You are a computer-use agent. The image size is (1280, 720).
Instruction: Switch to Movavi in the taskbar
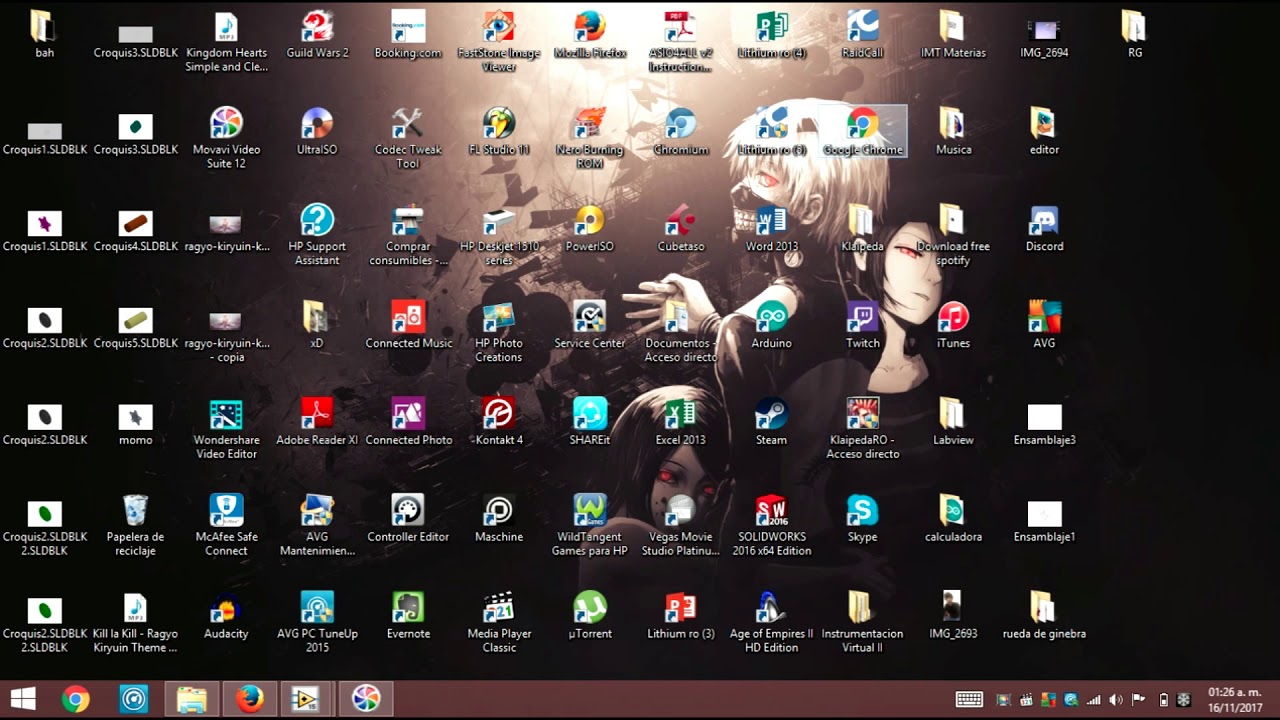(x=365, y=699)
